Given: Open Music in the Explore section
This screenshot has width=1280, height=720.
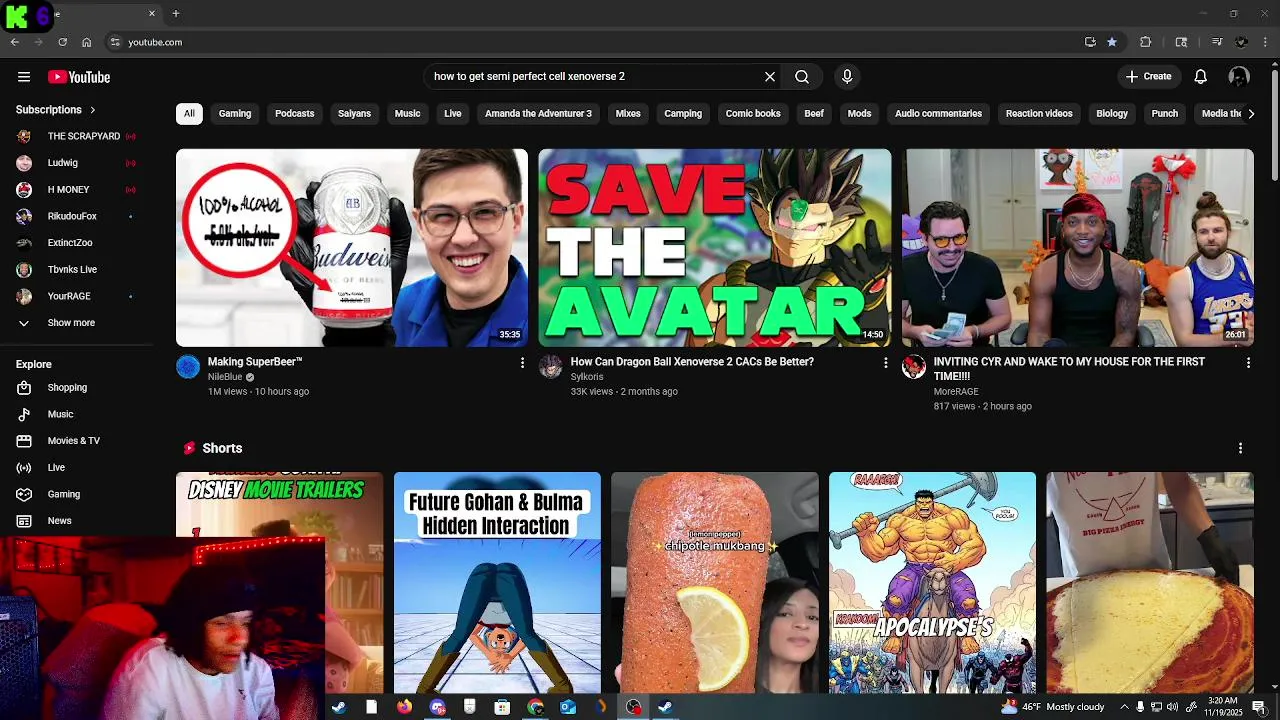Looking at the screenshot, I should pyautogui.click(x=60, y=414).
